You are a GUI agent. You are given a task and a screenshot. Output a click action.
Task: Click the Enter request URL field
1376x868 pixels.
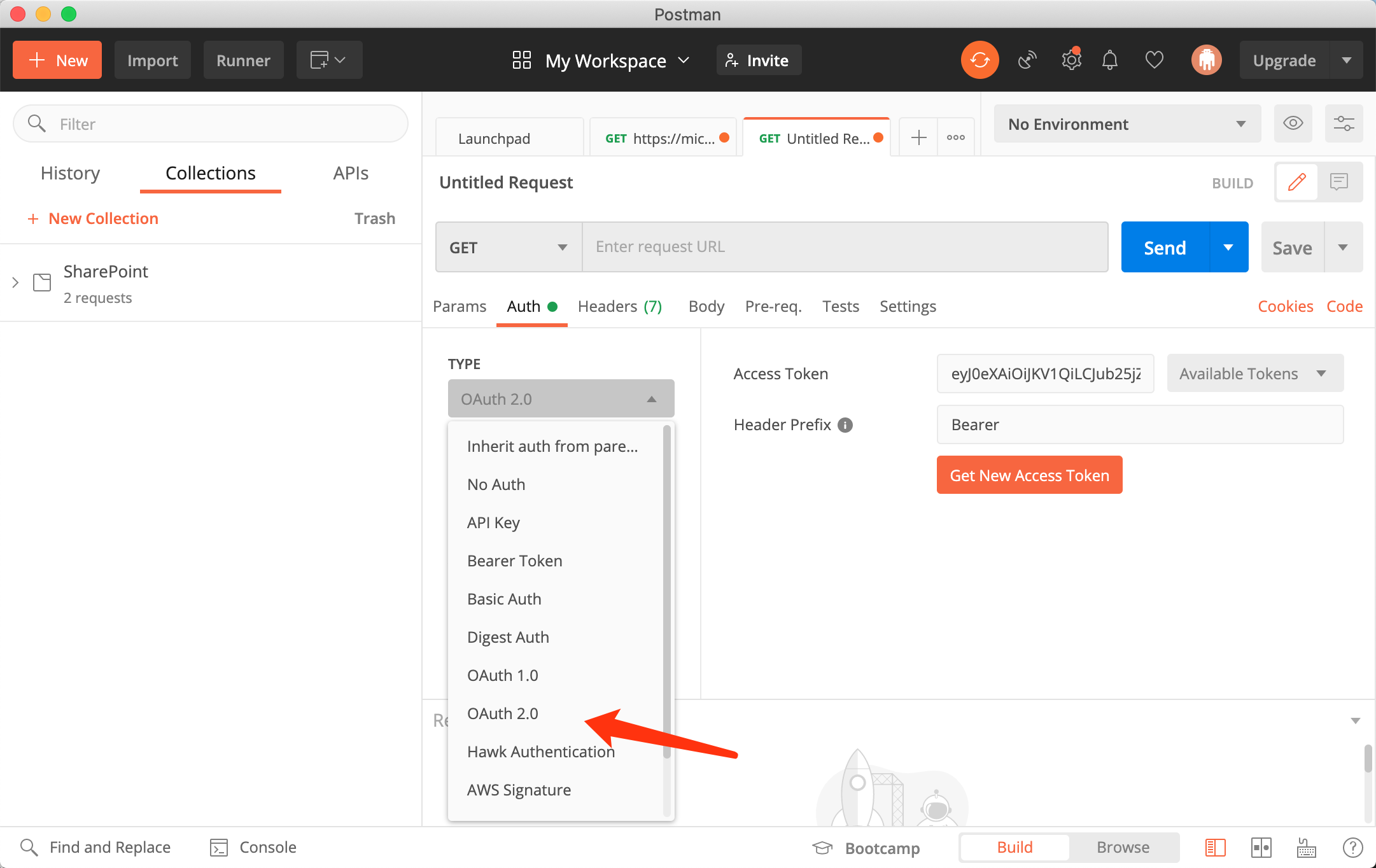point(845,247)
